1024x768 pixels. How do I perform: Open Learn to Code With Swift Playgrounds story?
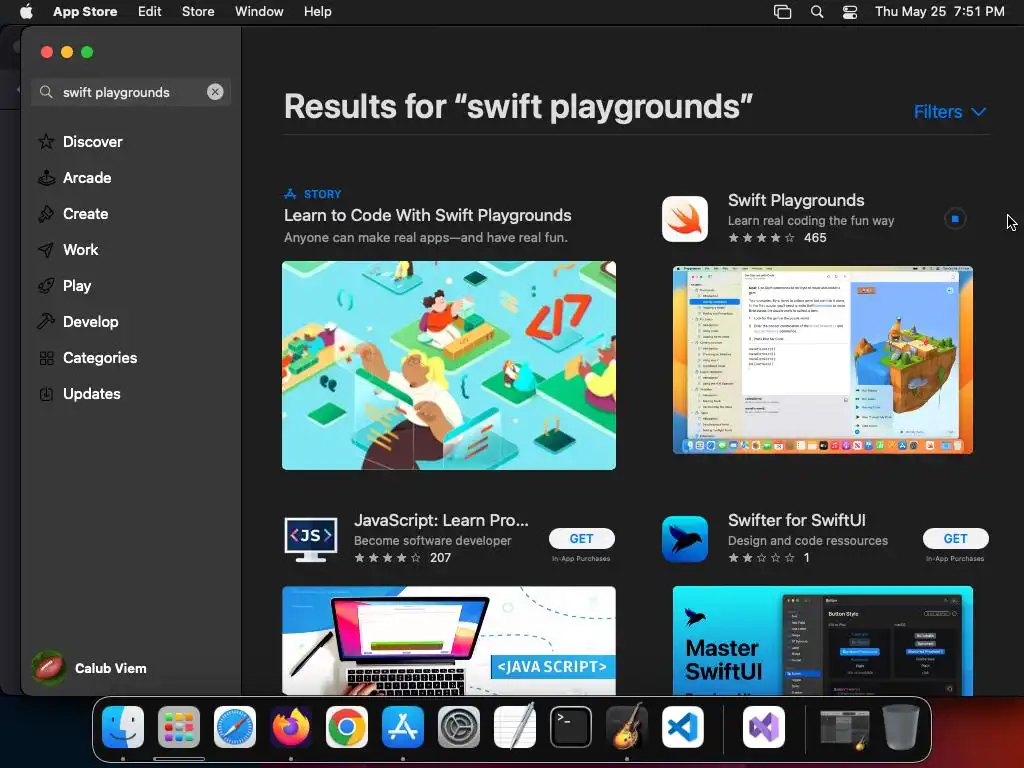pos(428,216)
